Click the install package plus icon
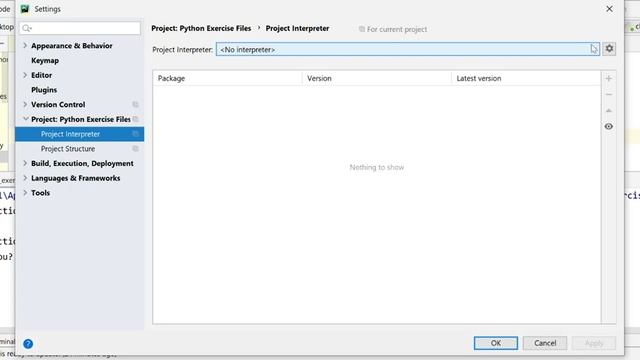This screenshot has width=640, height=360. click(x=609, y=78)
